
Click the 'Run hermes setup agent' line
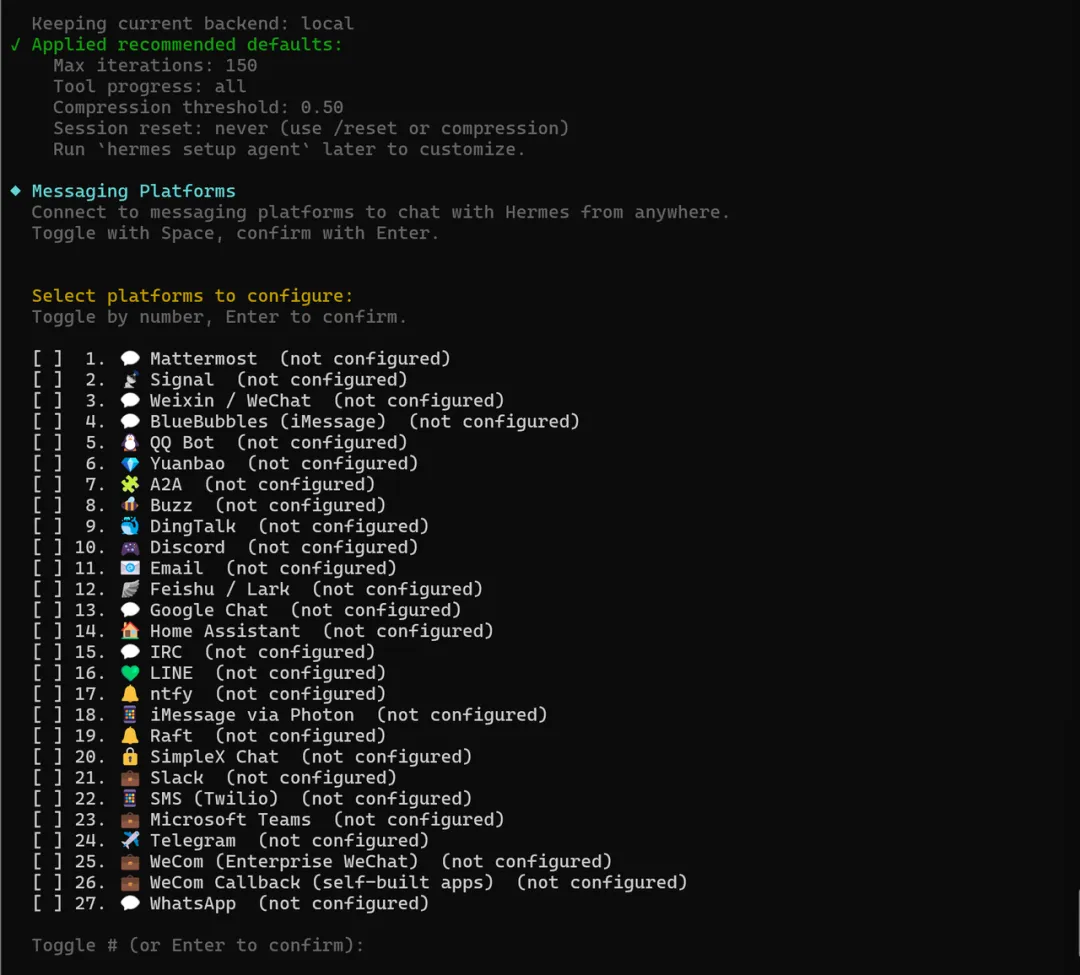[x=289, y=149]
